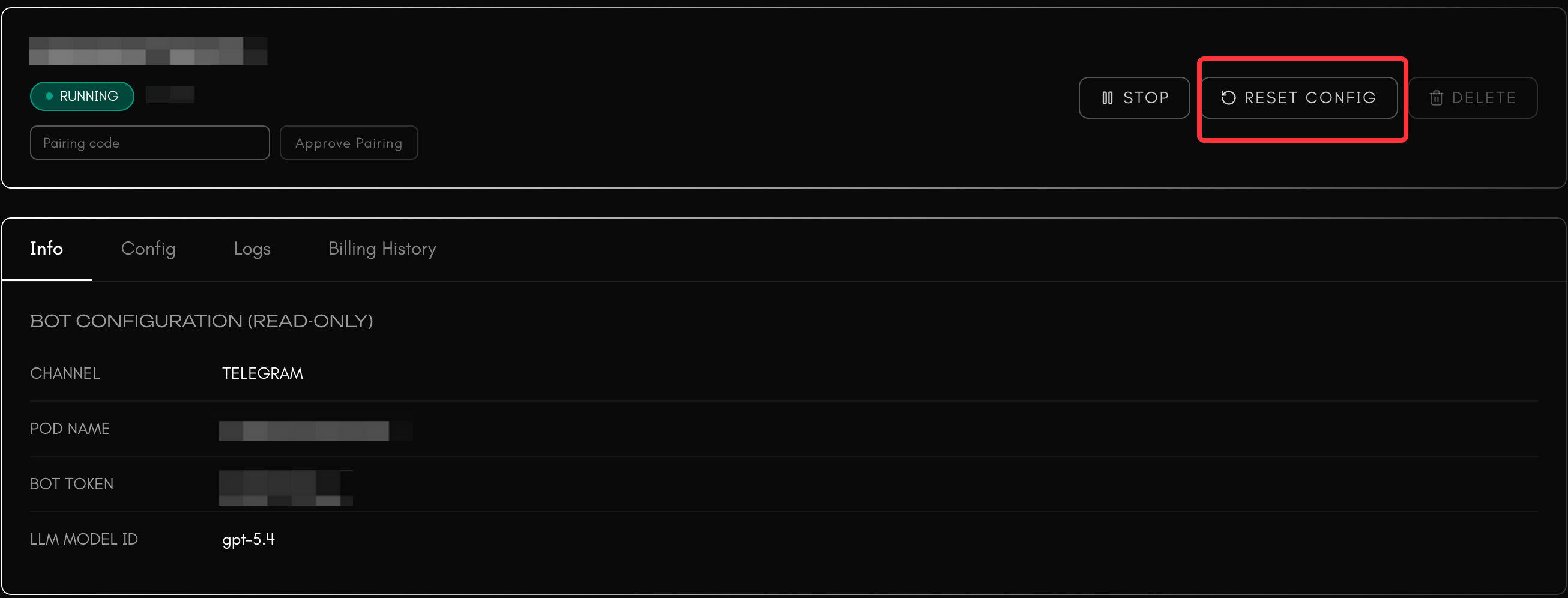The height and width of the screenshot is (598, 1568).
Task: Click the green dot in the RUNNING badge
Action: point(49,96)
